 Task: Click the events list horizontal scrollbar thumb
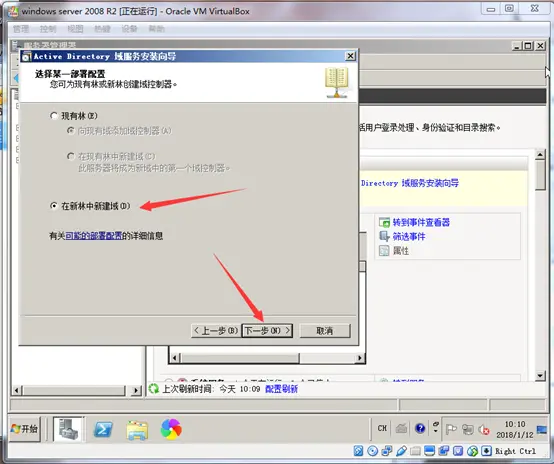(240, 358)
